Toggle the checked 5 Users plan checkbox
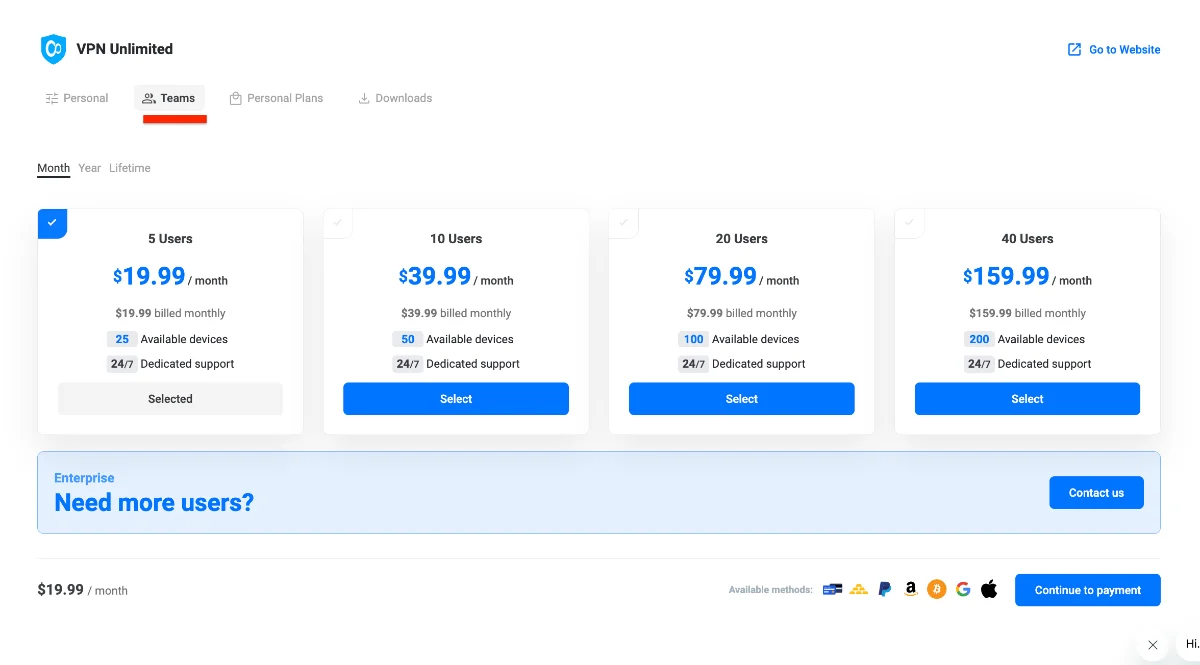This screenshot has width=1200, height=665. [x=52, y=223]
